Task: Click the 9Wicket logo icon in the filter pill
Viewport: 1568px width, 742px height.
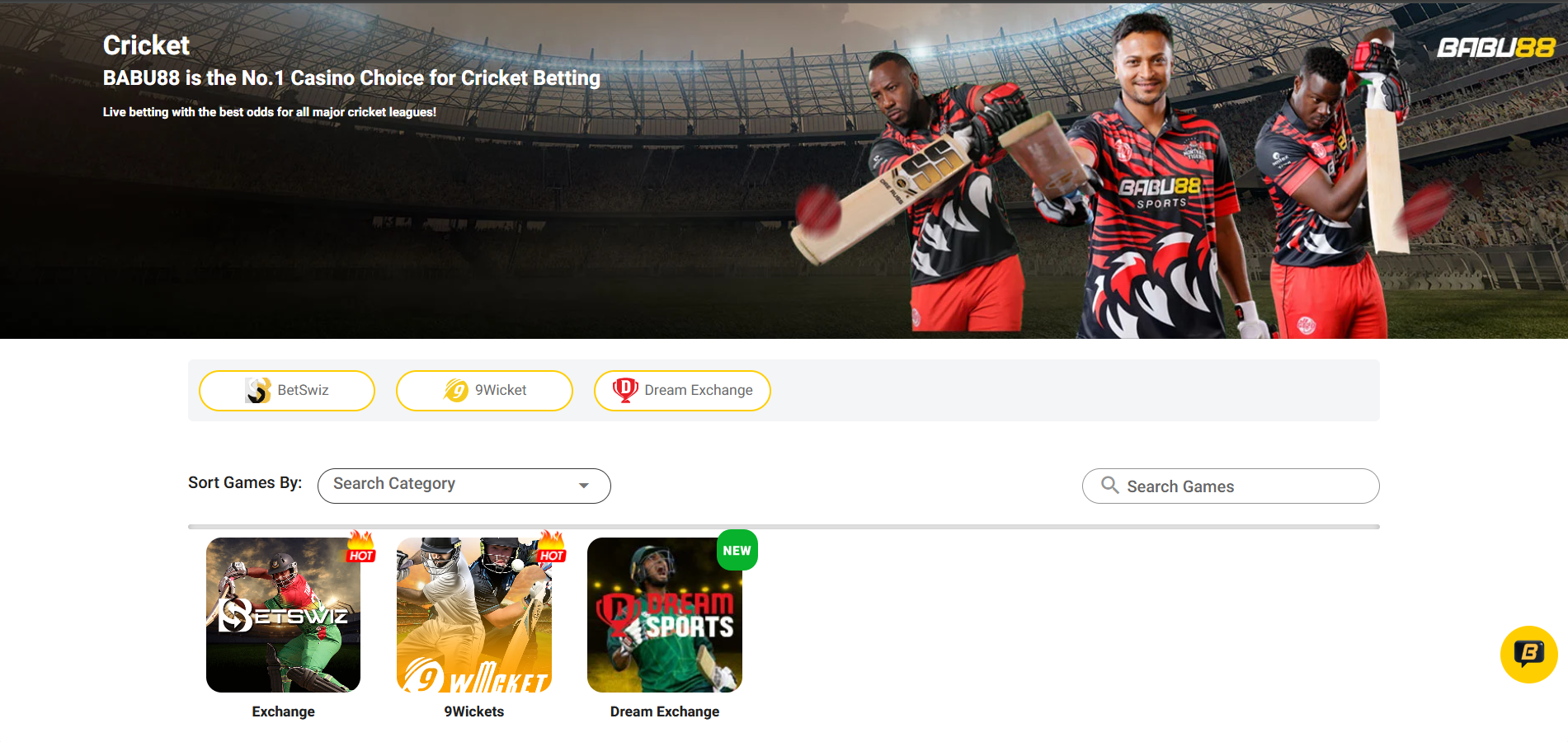Action: (x=456, y=390)
